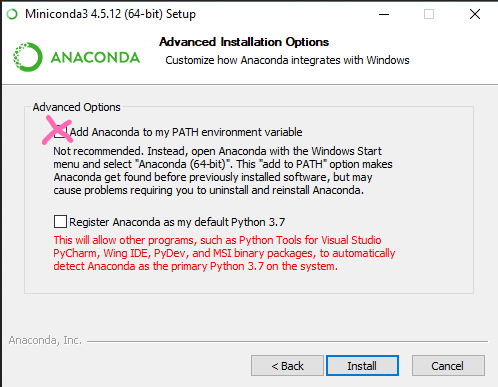Cancel the Miniconda3 setup
The height and width of the screenshot is (387, 498).
pos(448,366)
